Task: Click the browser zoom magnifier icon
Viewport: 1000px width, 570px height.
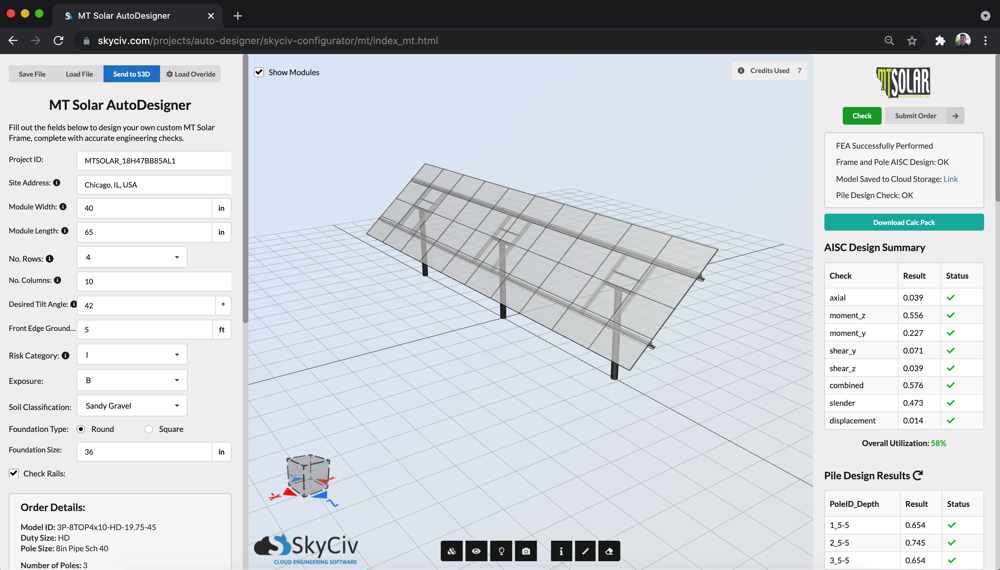Action: click(x=889, y=41)
